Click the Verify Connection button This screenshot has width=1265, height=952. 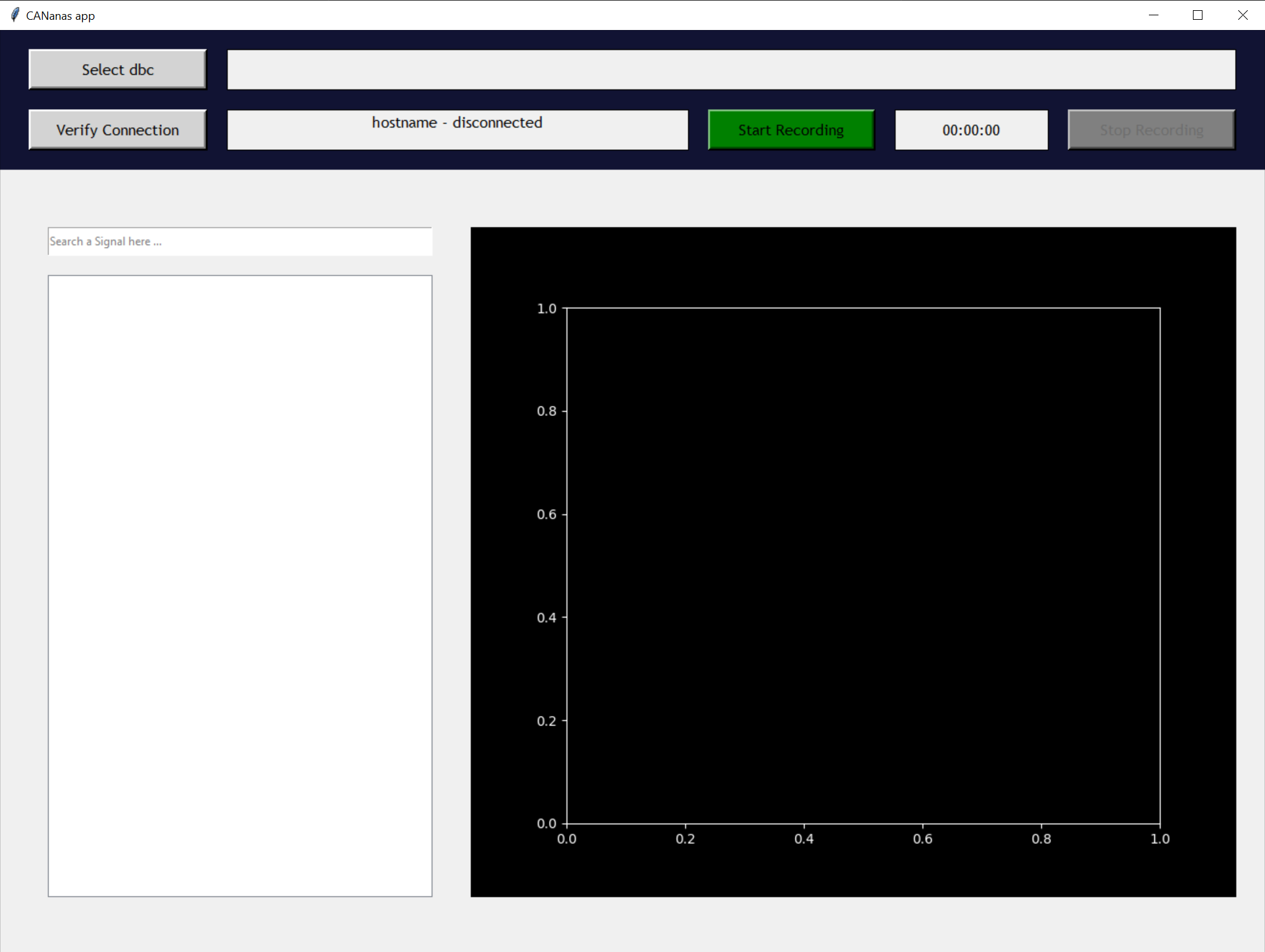point(117,130)
